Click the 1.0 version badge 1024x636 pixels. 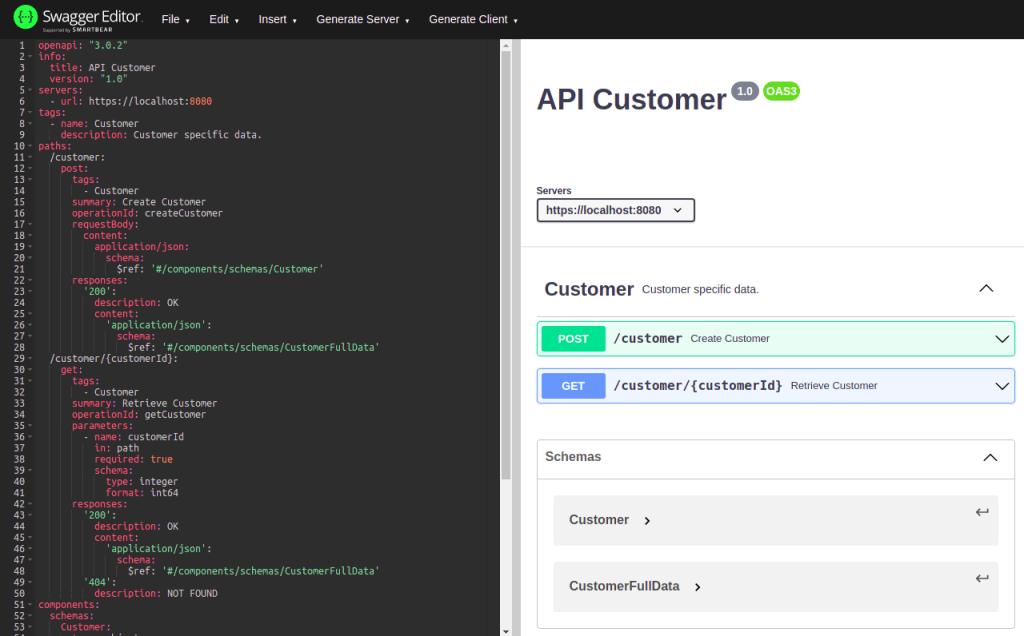[744, 90]
